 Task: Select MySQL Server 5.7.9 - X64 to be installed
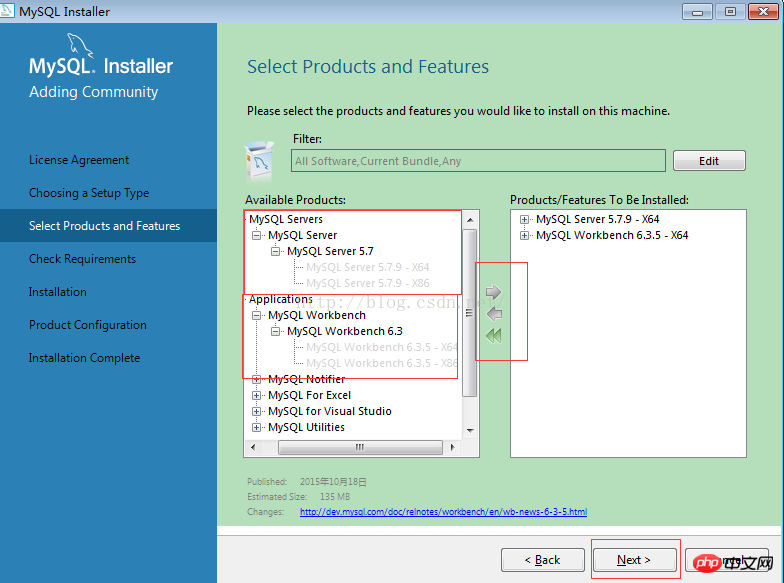tap(598, 219)
